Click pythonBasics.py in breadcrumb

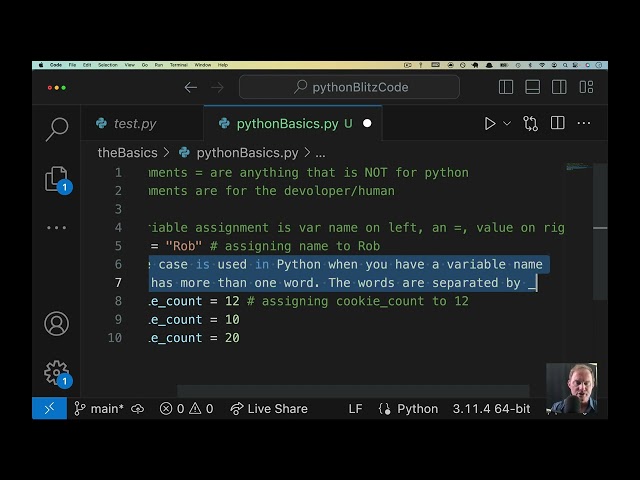[247, 153]
